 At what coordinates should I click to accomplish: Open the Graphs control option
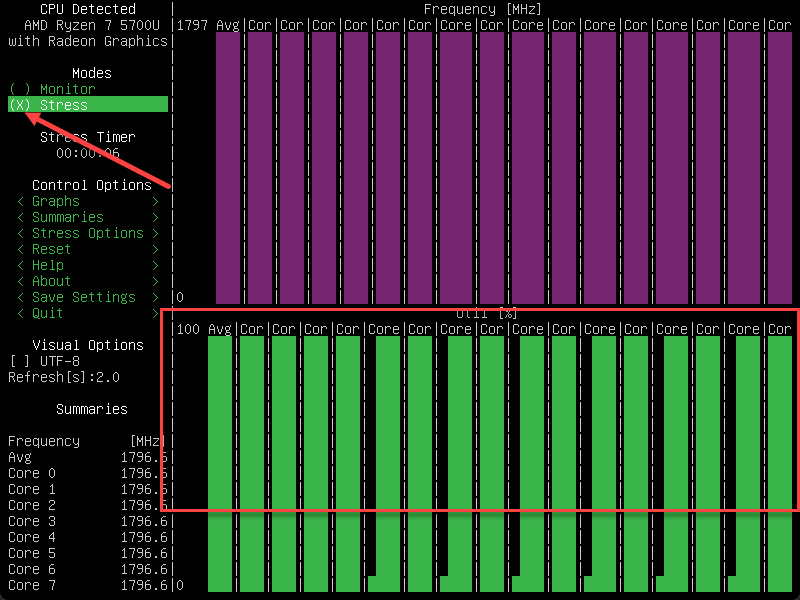[x=88, y=201]
